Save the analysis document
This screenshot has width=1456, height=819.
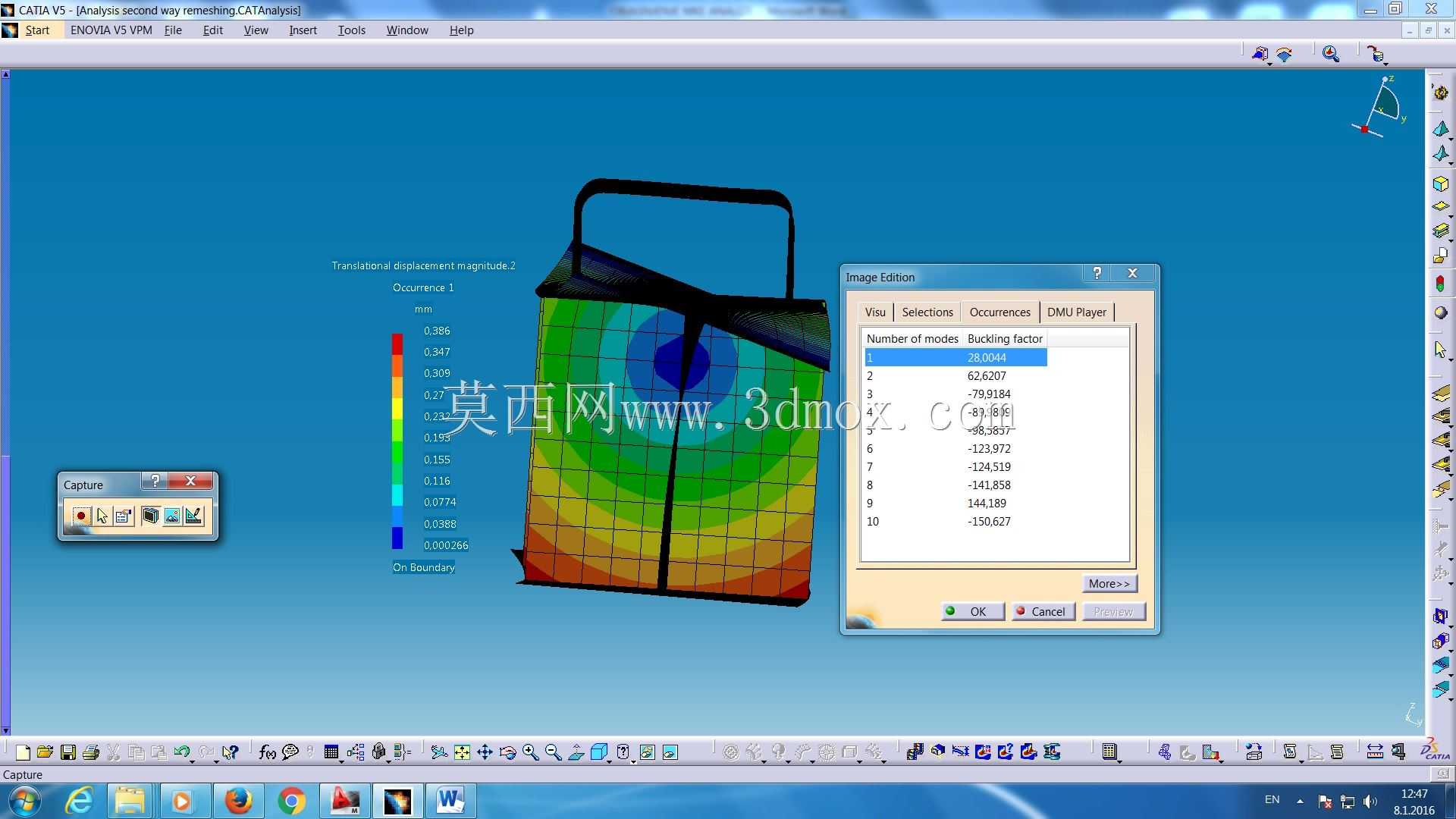[x=68, y=752]
